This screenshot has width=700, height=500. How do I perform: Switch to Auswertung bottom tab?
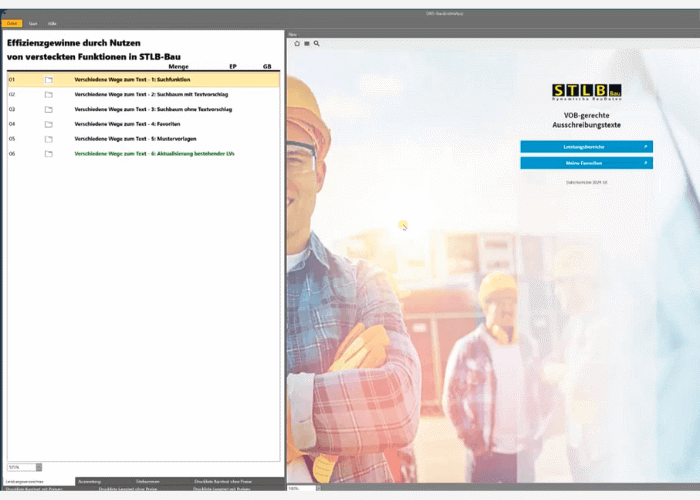click(x=89, y=482)
